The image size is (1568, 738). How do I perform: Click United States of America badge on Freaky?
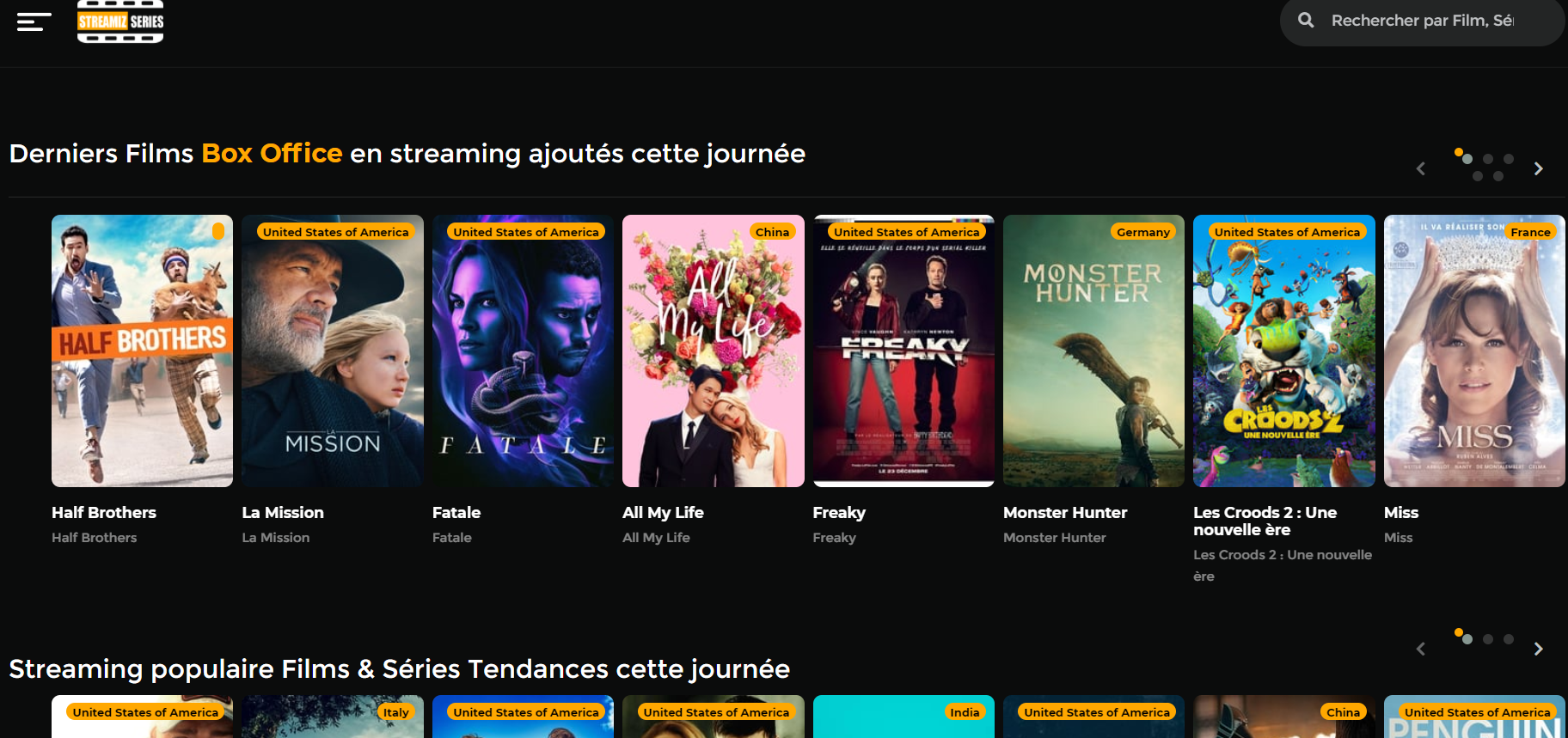907,232
